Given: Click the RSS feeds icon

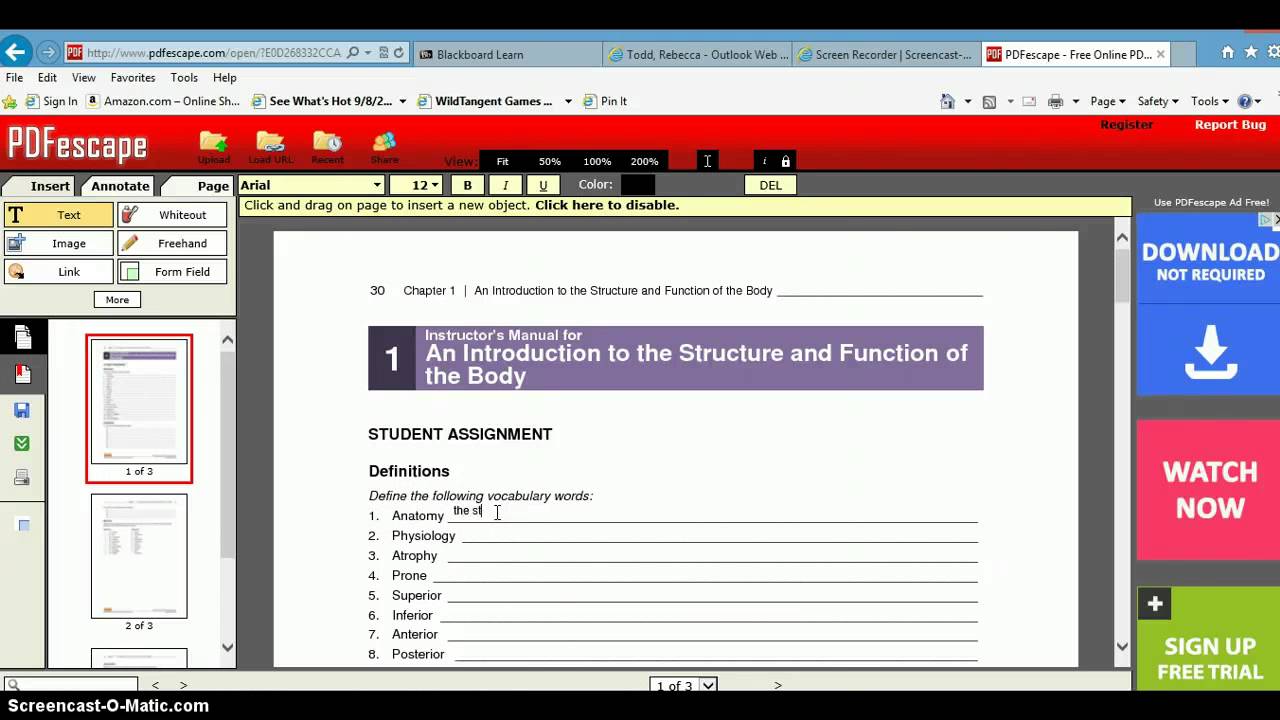Looking at the screenshot, I should [989, 101].
